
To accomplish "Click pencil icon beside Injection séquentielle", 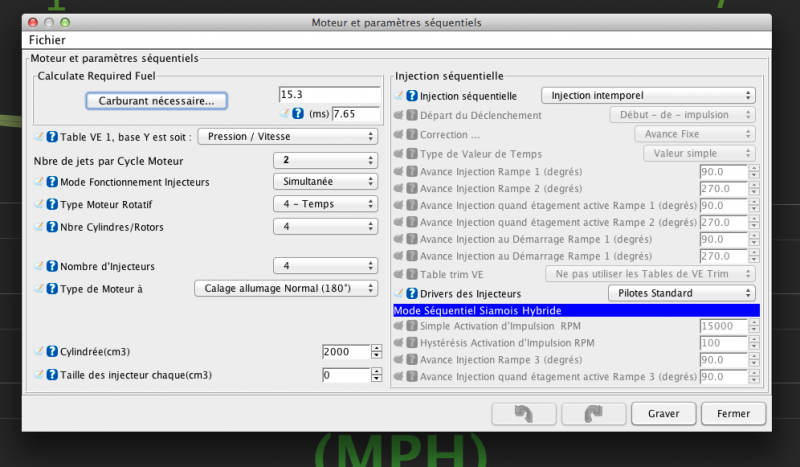I will (x=399, y=95).
